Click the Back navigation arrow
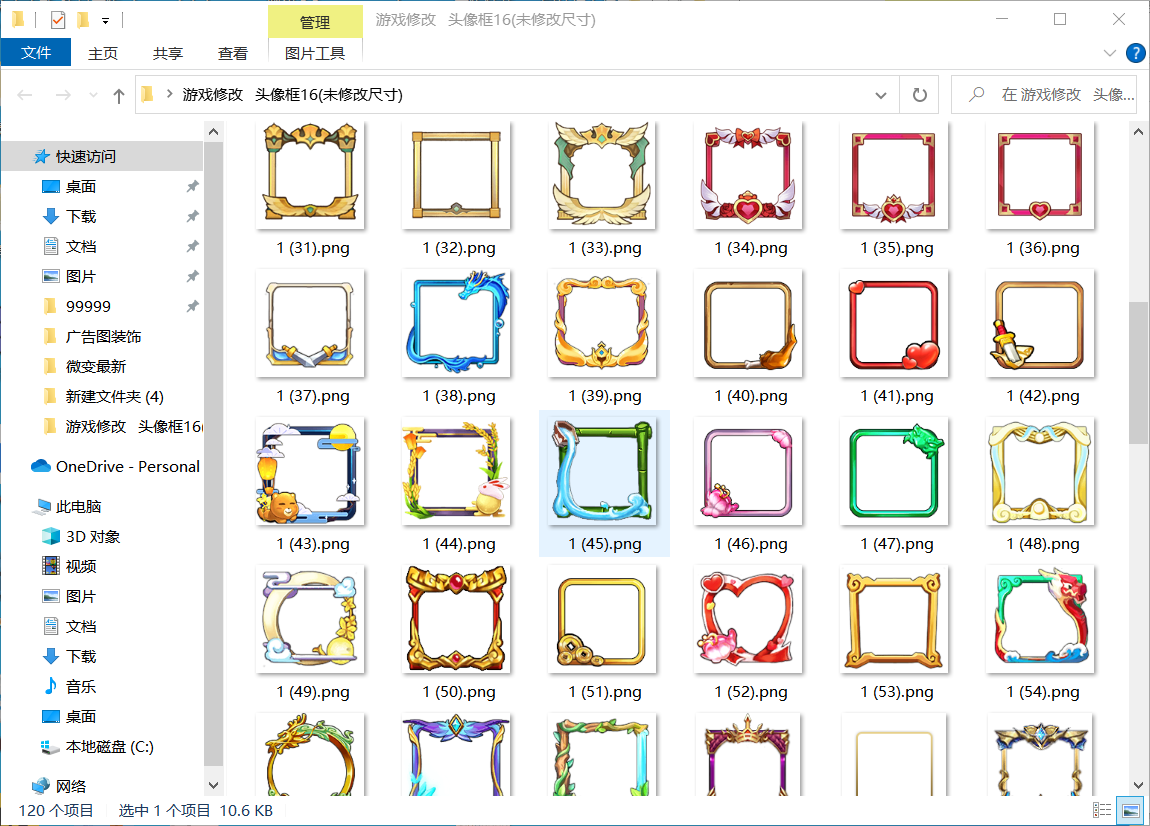 tap(26, 95)
